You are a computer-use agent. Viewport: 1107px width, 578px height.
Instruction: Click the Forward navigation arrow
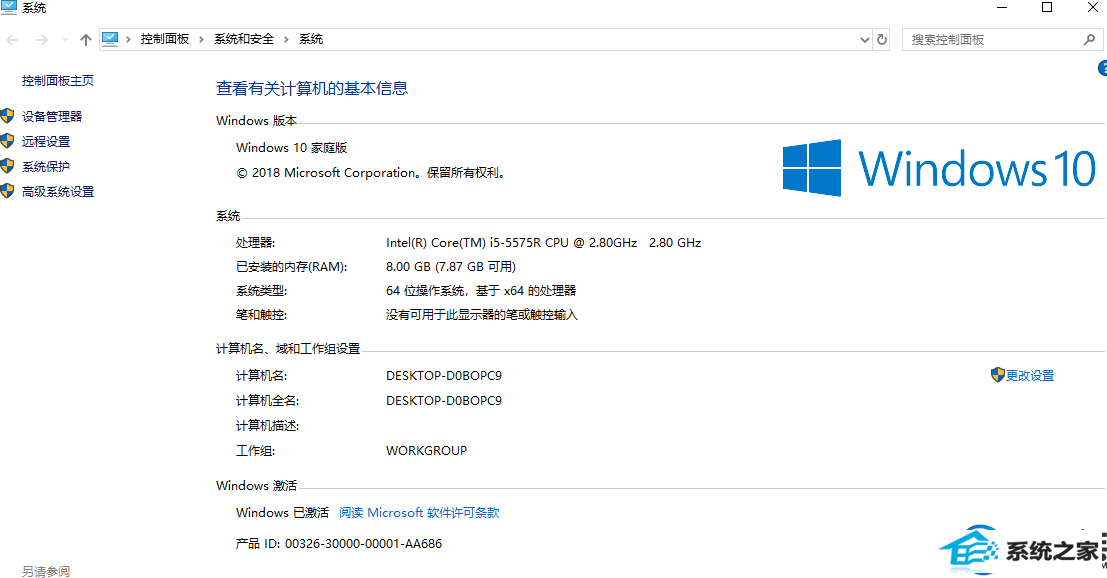tap(42, 40)
